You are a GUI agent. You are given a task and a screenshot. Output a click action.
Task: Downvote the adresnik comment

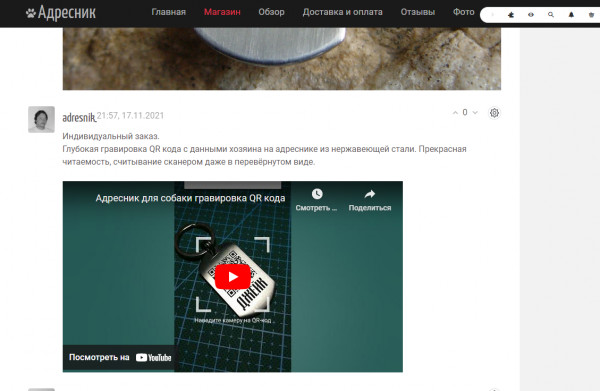point(475,112)
